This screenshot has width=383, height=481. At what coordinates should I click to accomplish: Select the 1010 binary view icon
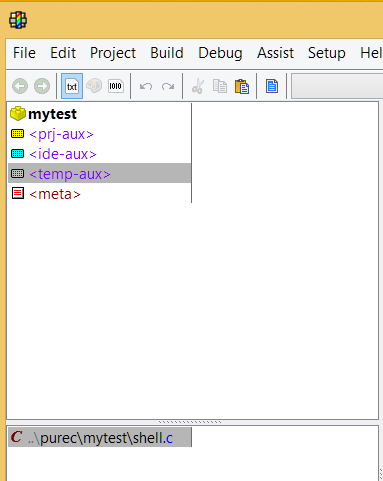pos(116,86)
